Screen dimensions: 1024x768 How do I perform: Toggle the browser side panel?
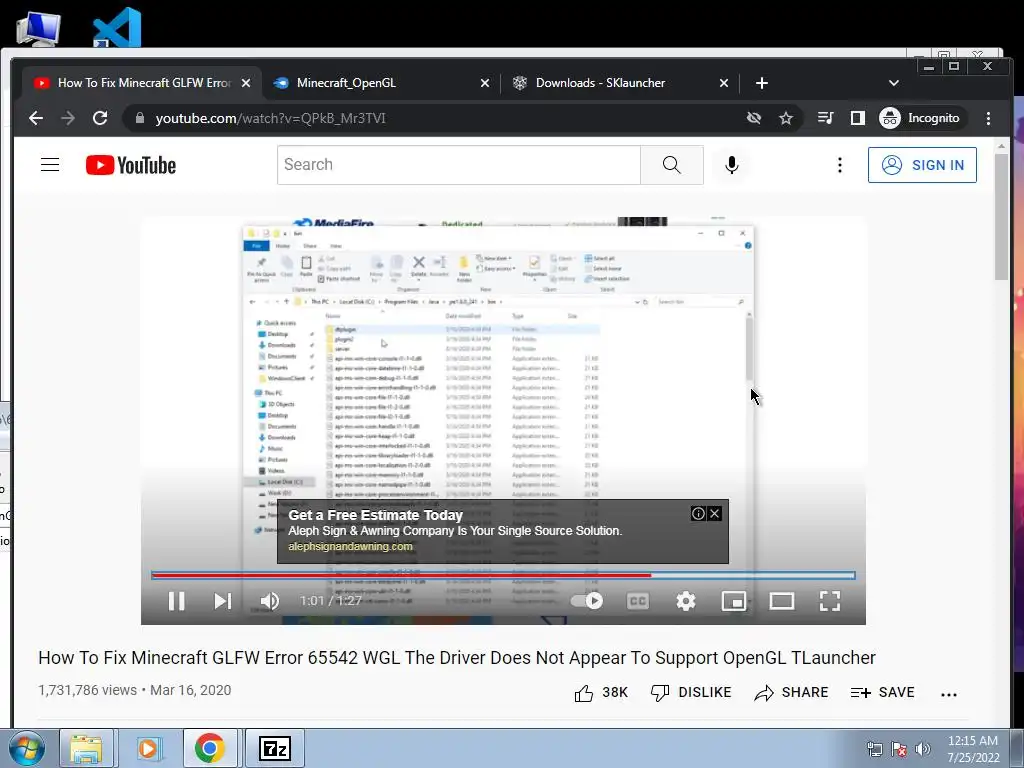coord(857,118)
